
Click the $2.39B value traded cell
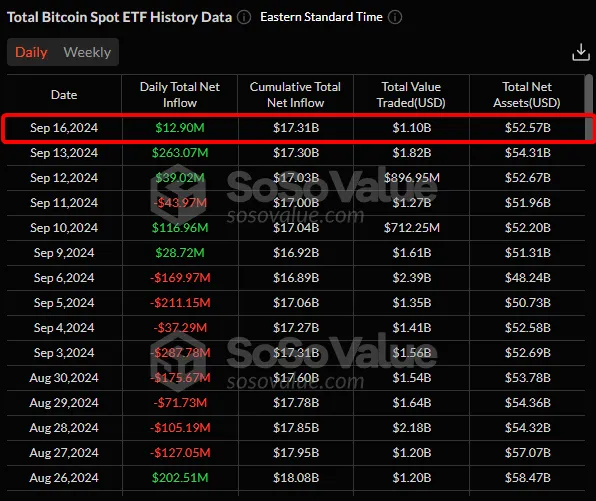[x=412, y=278]
